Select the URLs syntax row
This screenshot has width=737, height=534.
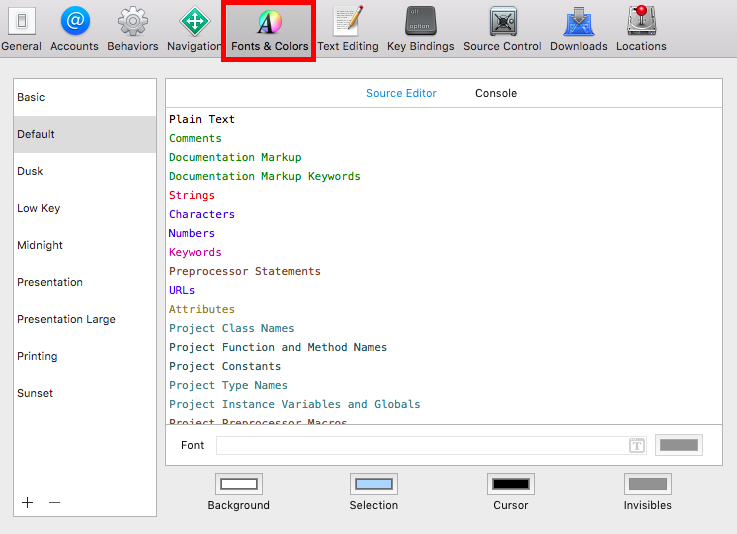pos(444,291)
